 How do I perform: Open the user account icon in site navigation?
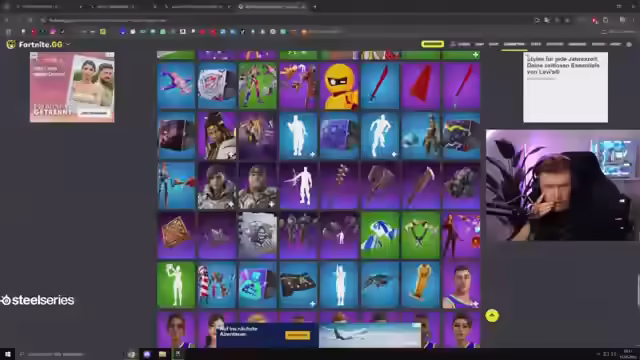pos(453,44)
